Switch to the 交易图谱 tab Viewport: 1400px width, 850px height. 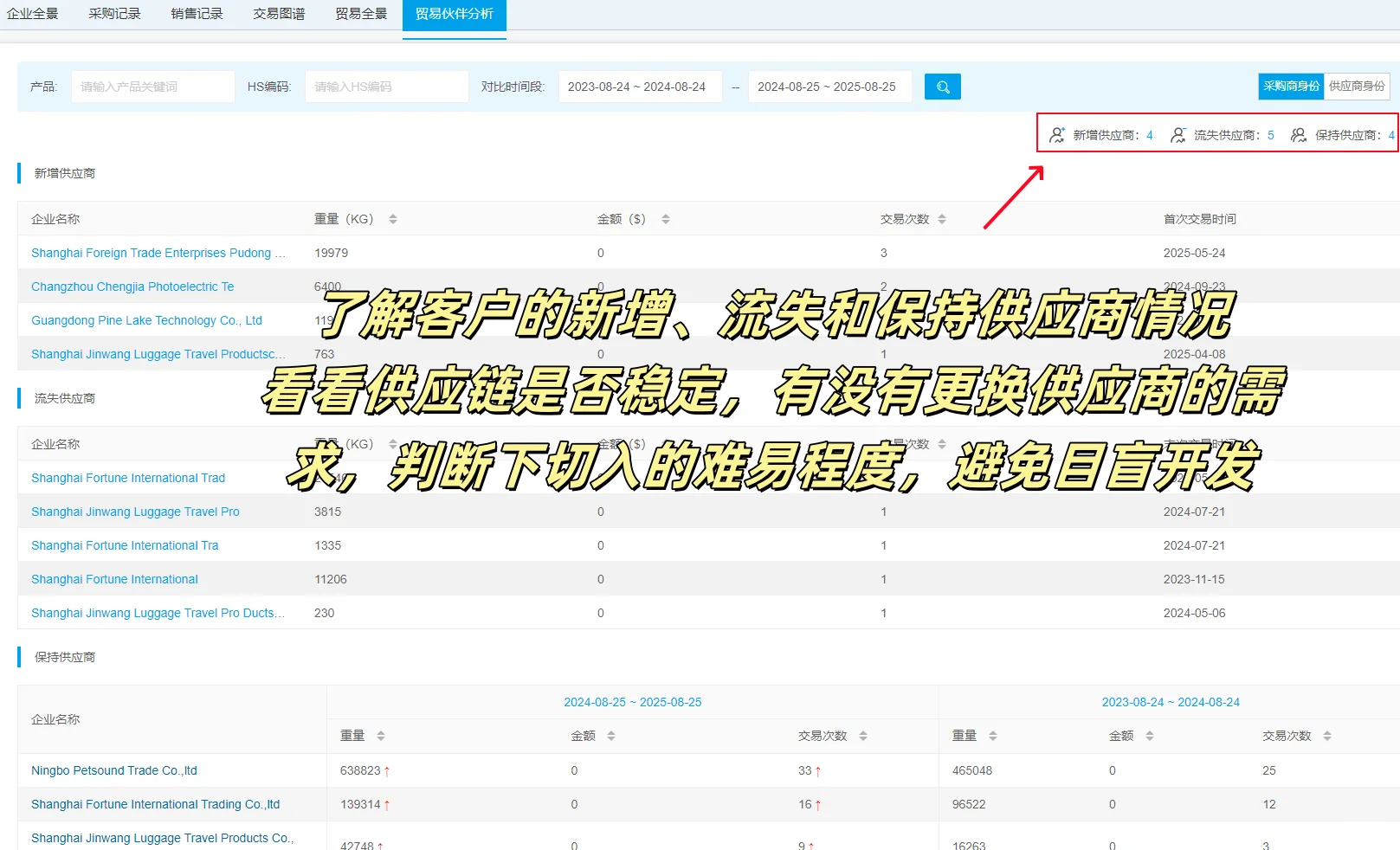(x=277, y=13)
